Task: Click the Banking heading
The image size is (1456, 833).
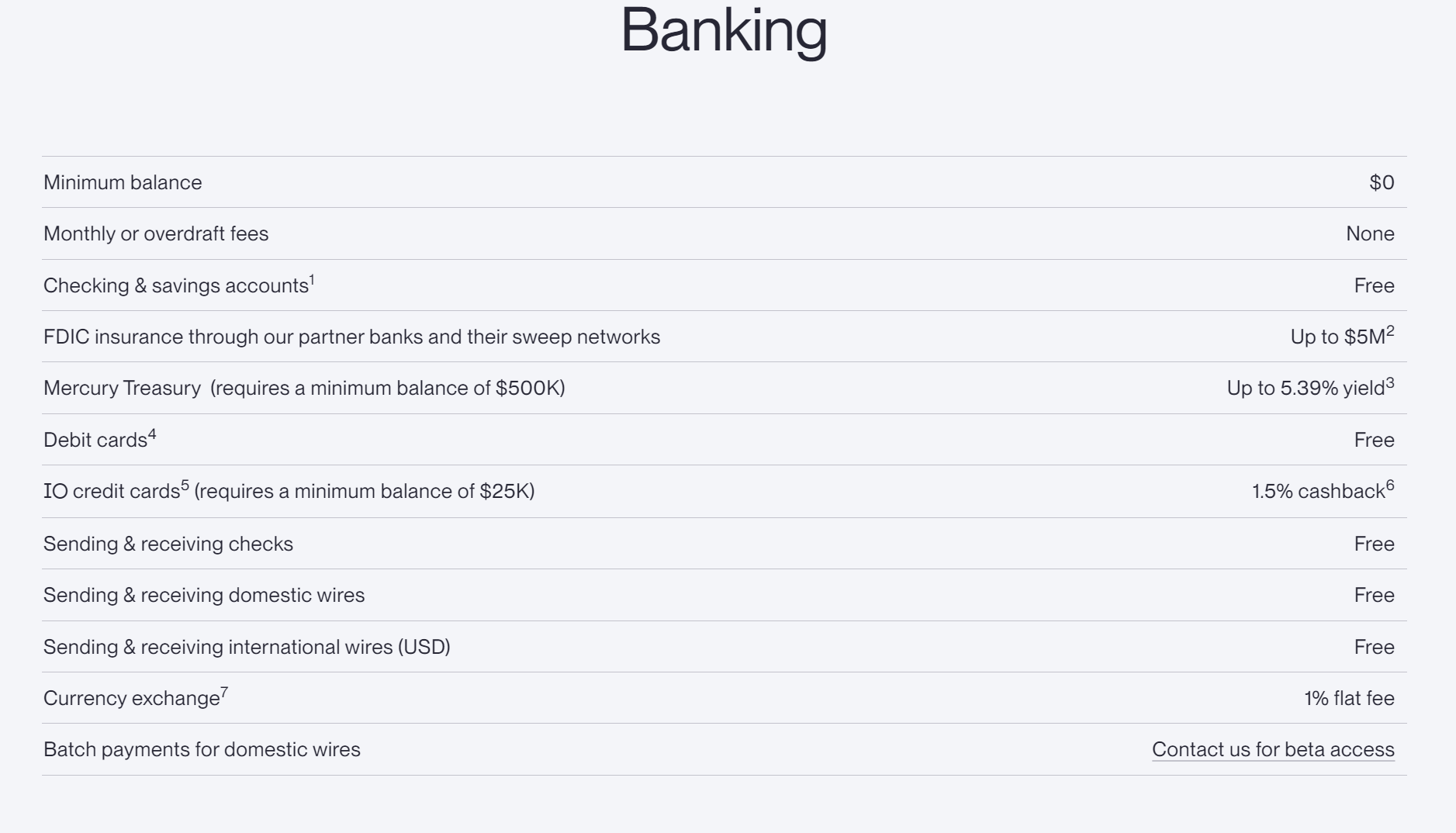Action: pyautogui.click(x=724, y=31)
